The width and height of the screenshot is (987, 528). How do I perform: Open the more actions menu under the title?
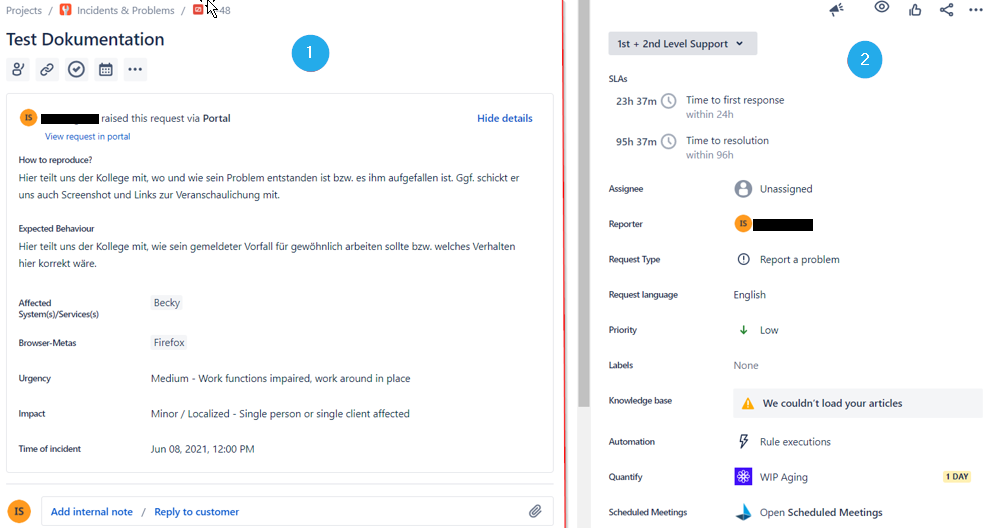(x=135, y=69)
